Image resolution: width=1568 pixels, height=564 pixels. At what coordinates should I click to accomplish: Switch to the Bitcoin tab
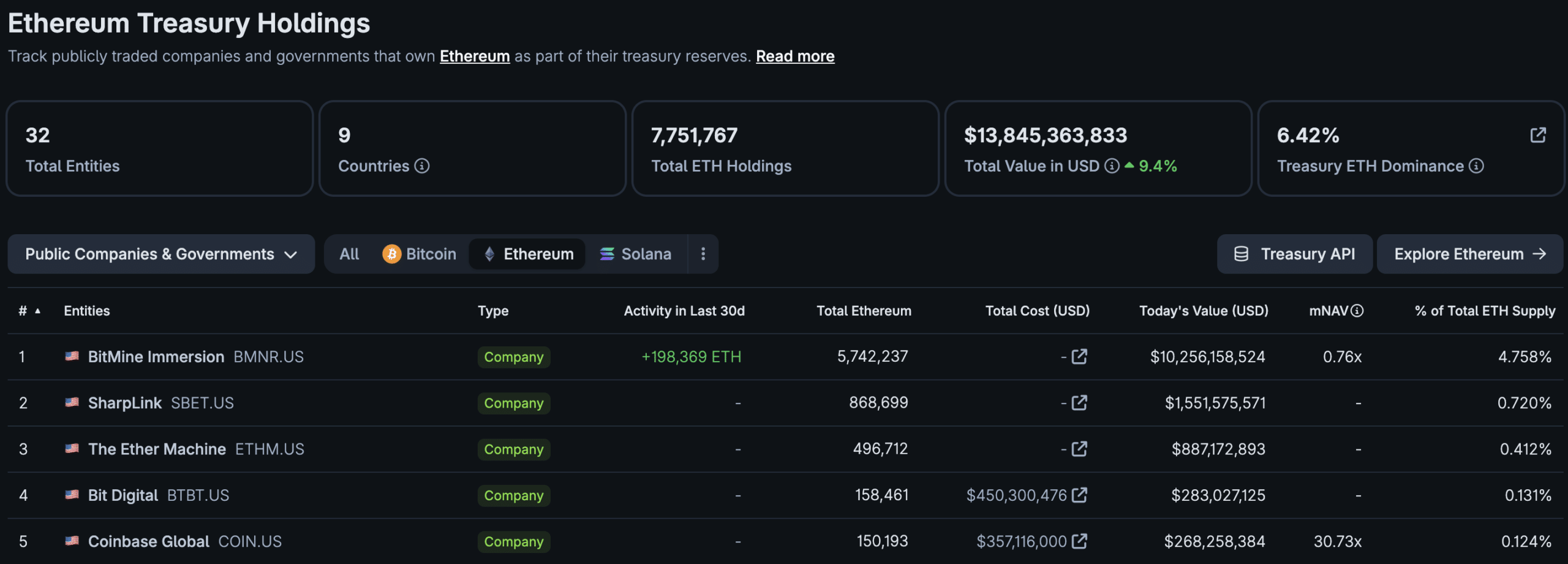pyautogui.click(x=420, y=254)
